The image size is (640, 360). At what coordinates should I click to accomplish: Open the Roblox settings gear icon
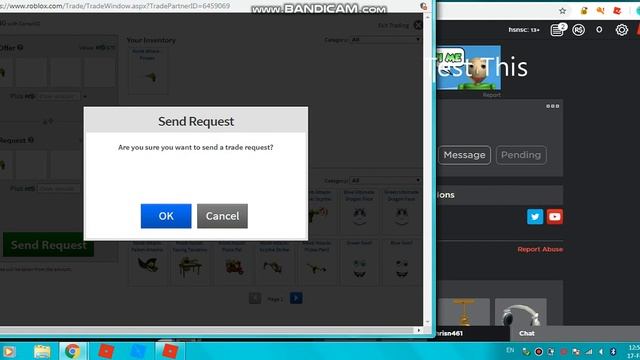coord(622,30)
